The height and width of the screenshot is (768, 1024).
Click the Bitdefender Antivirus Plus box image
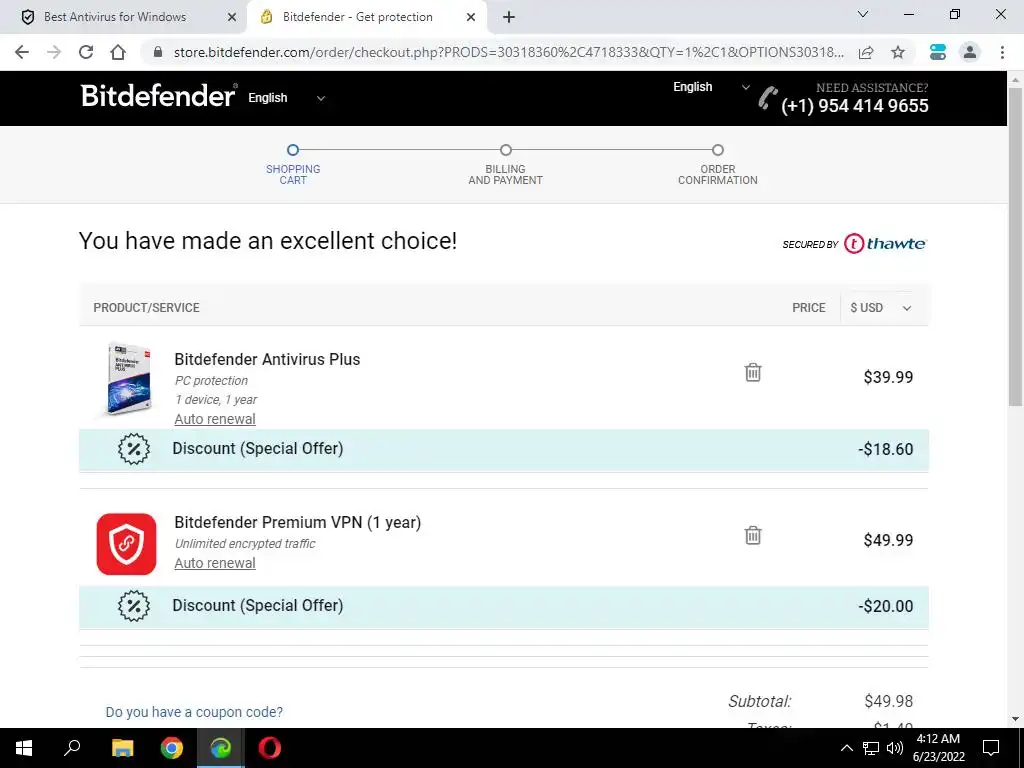click(129, 378)
